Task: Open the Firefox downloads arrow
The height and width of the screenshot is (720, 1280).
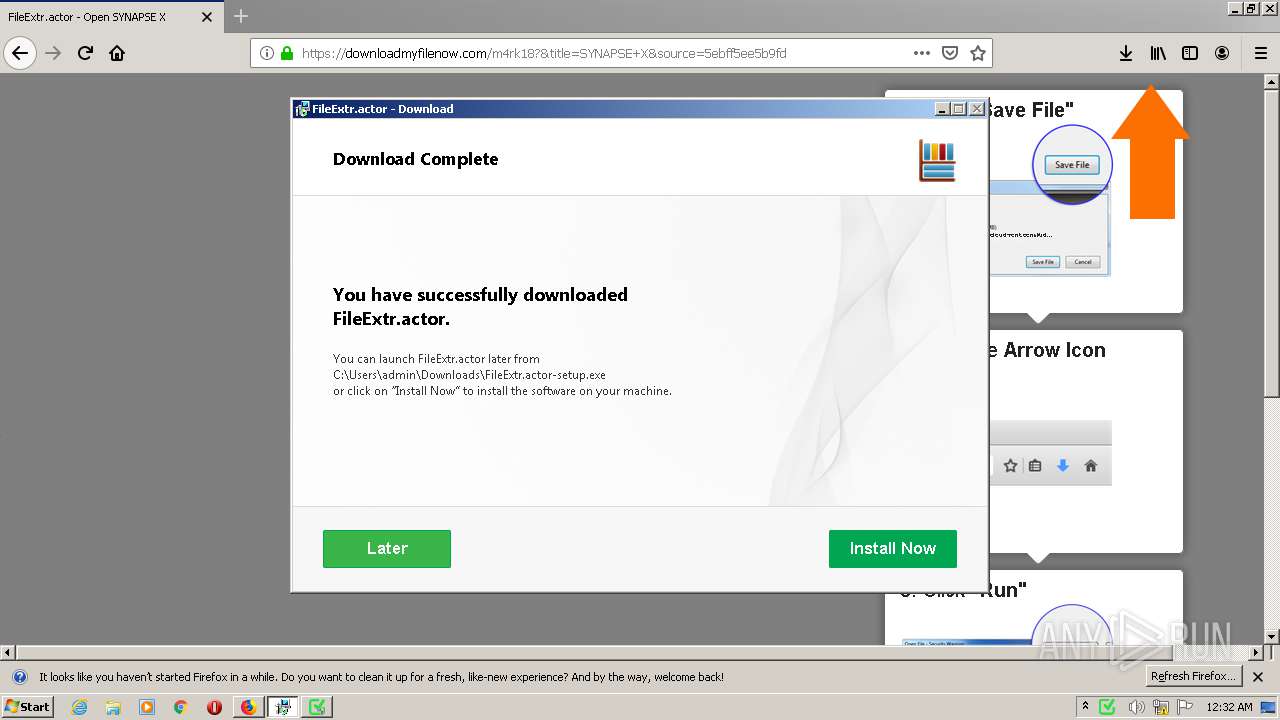Action: 1126,53
